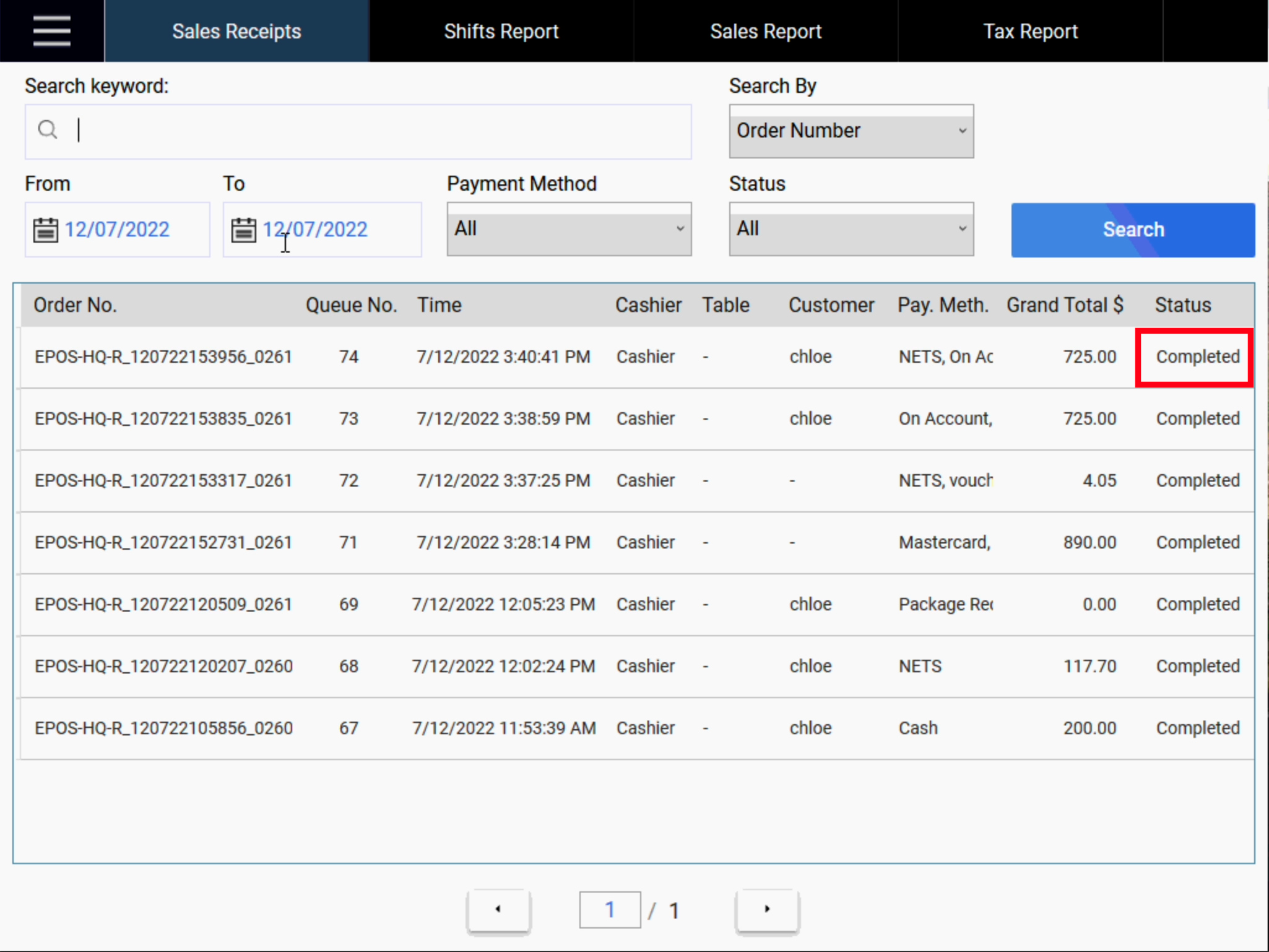Click the To date field 12/07/2022

[322, 230]
